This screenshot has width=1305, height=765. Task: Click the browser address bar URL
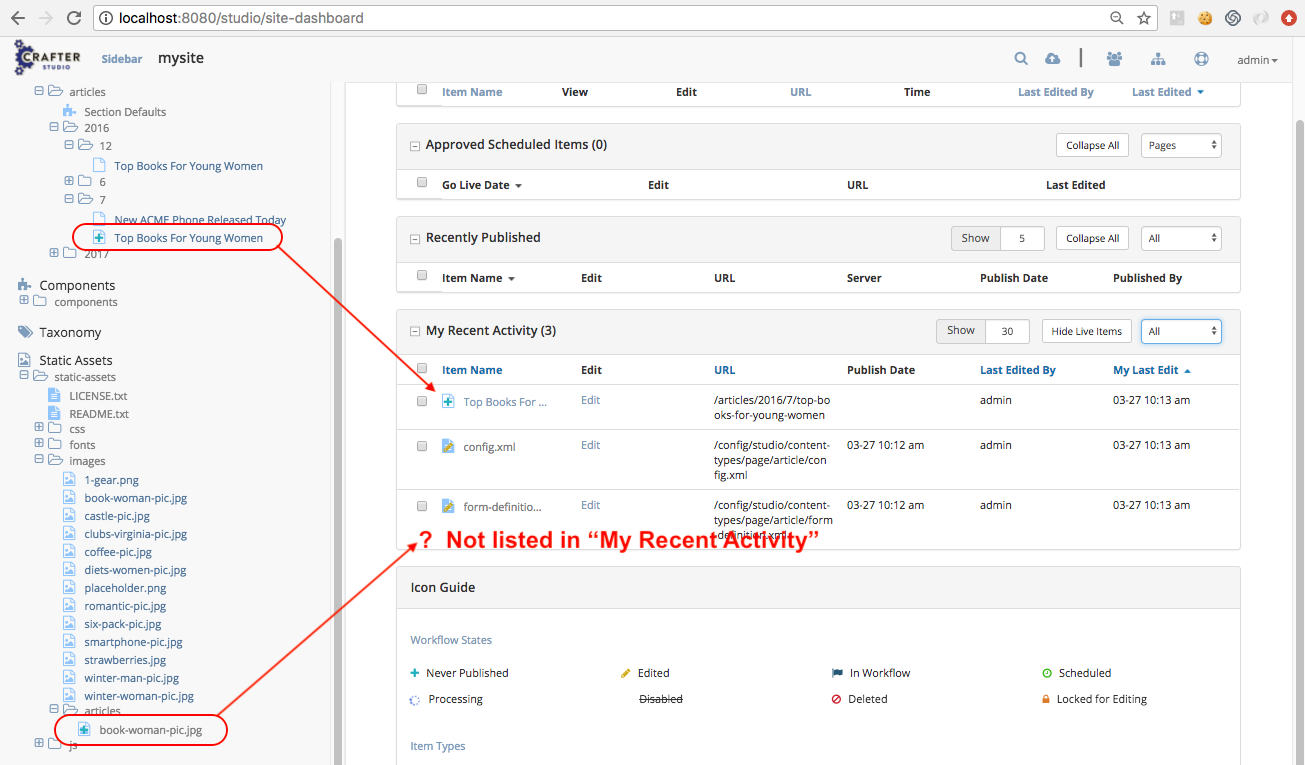click(x=241, y=18)
